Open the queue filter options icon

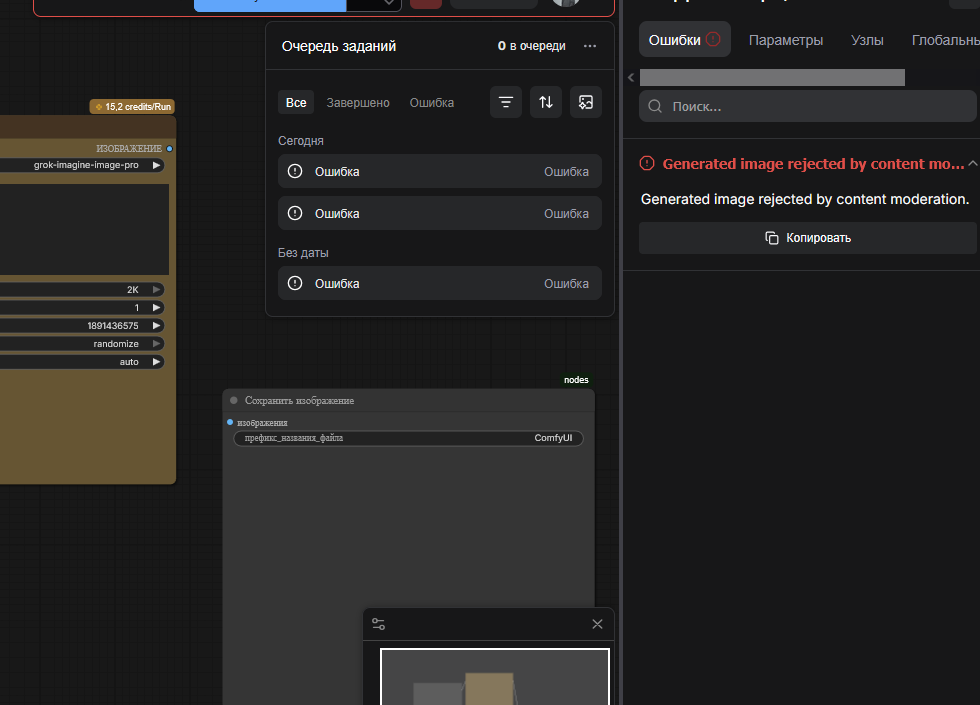[506, 102]
